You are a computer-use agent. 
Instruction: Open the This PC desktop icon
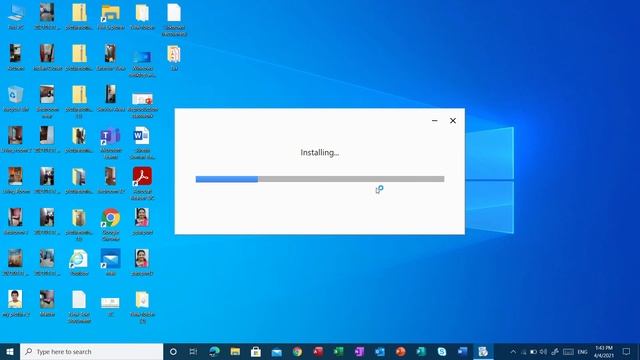click(x=16, y=16)
